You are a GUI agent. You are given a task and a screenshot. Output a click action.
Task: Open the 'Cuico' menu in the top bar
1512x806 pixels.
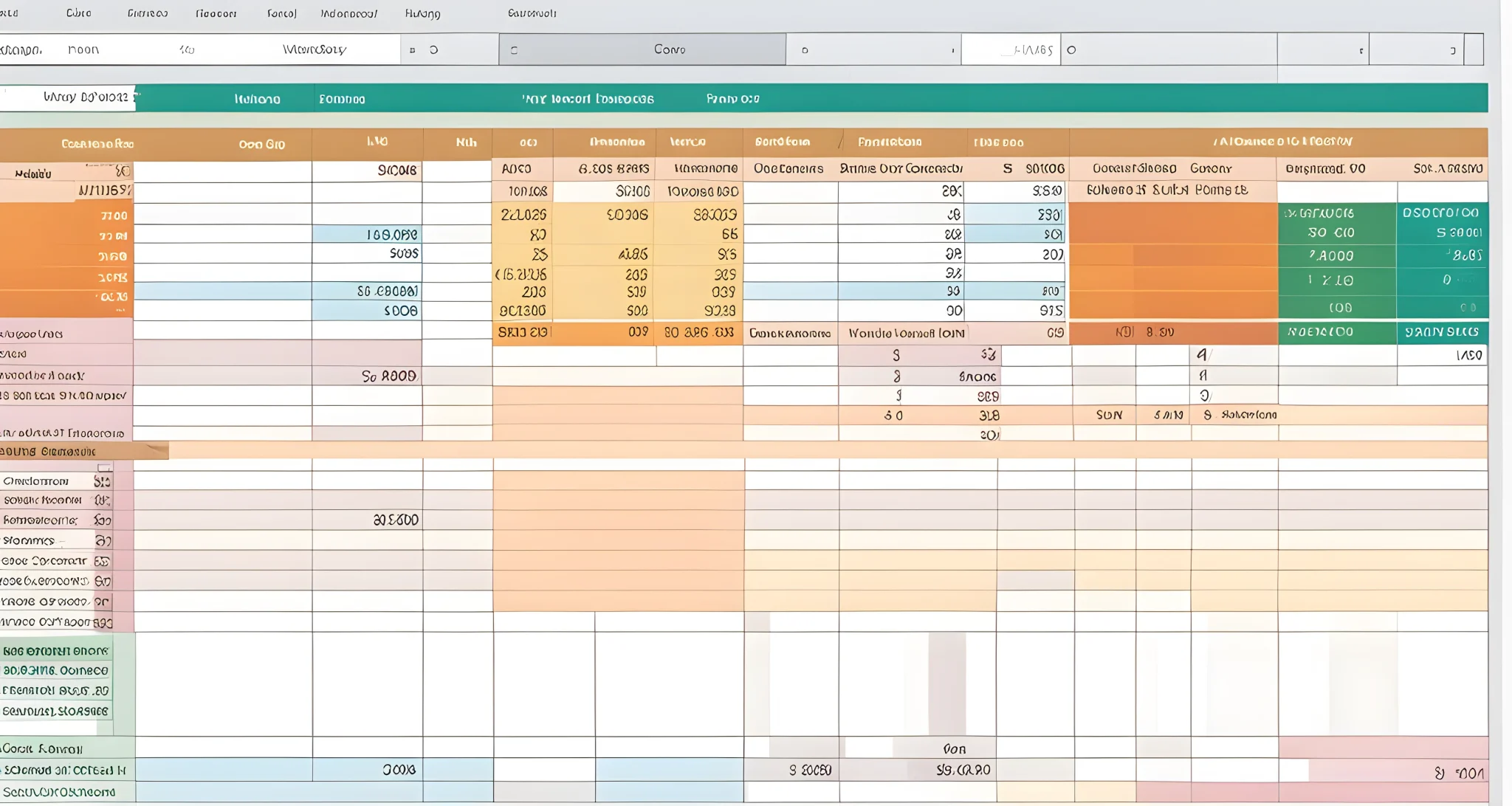(x=79, y=13)
